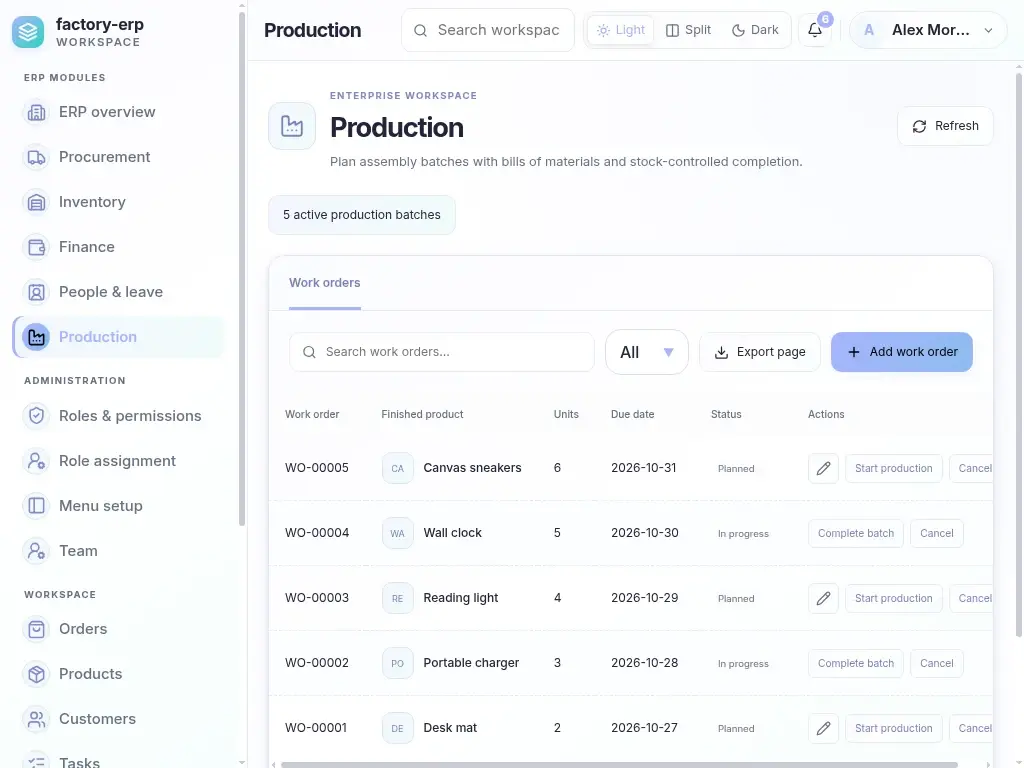Expand the Alex Mor... user menu
Screen dimensions: 1024x768
pyautogui.click(x=928, y=30)
